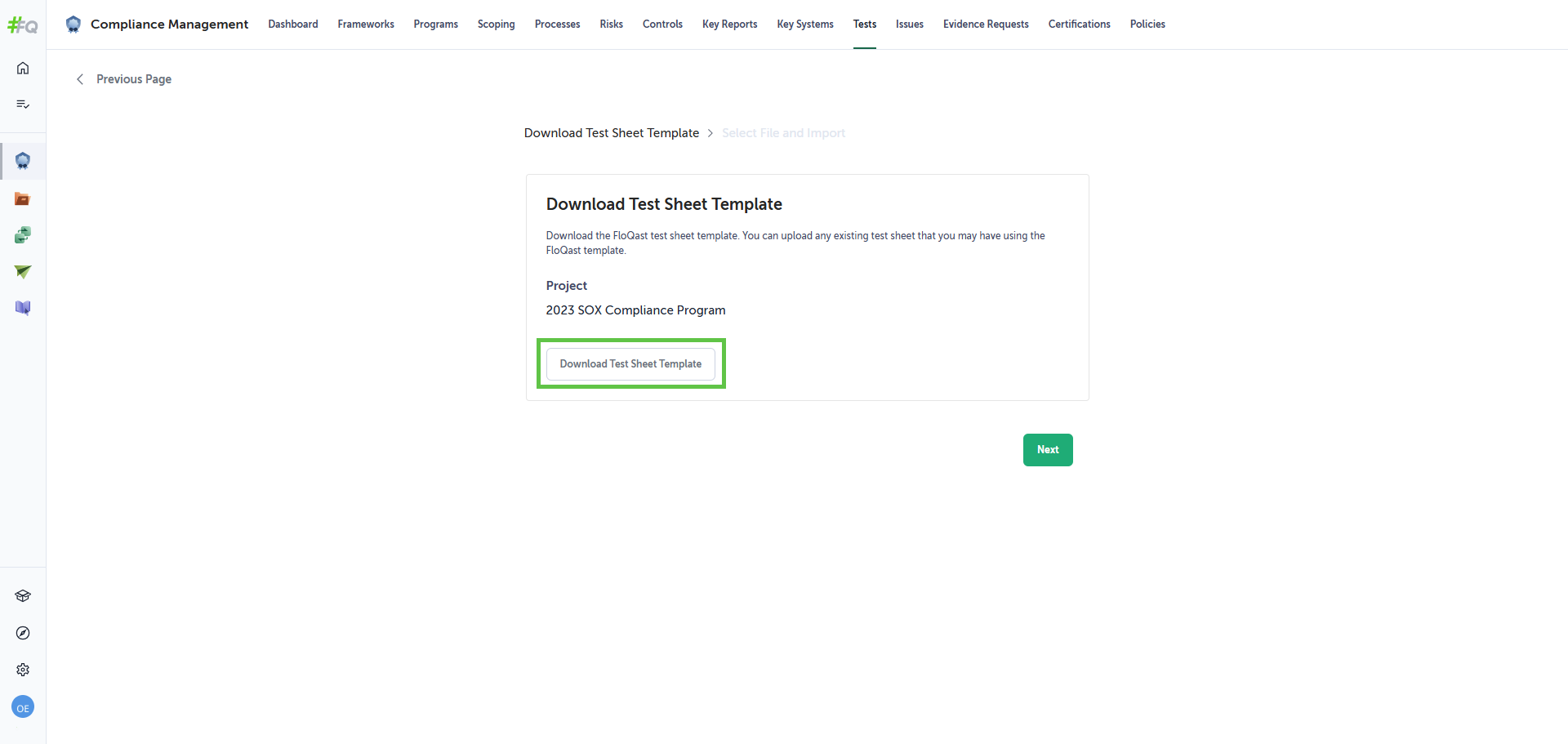This screenshot has width=1568, height=744.
Task: Open the green paper plane sidebar icon
Action: pyautogui.click(x=23, y=271)
